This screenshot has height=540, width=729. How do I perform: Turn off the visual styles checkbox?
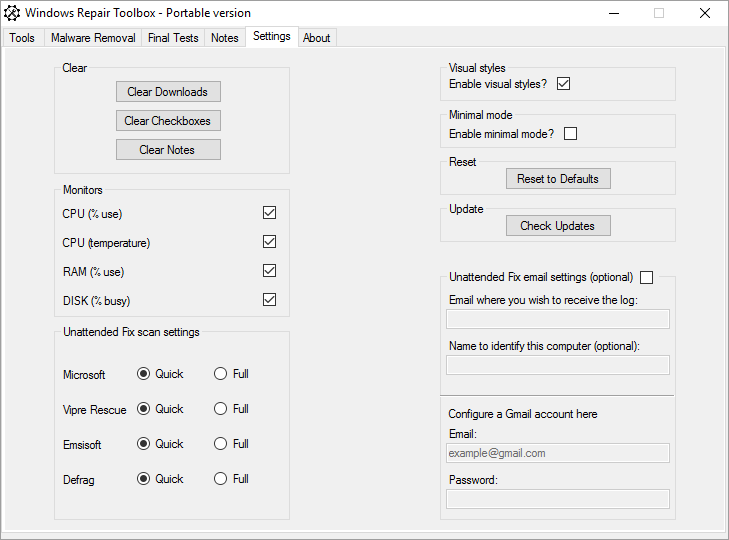pyautogui.click(x=564, y=84)
